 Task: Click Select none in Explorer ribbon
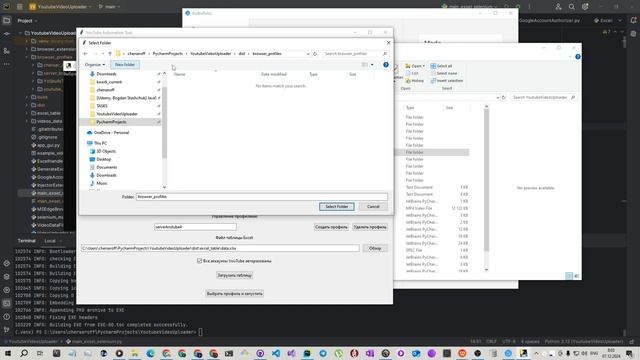444,73
